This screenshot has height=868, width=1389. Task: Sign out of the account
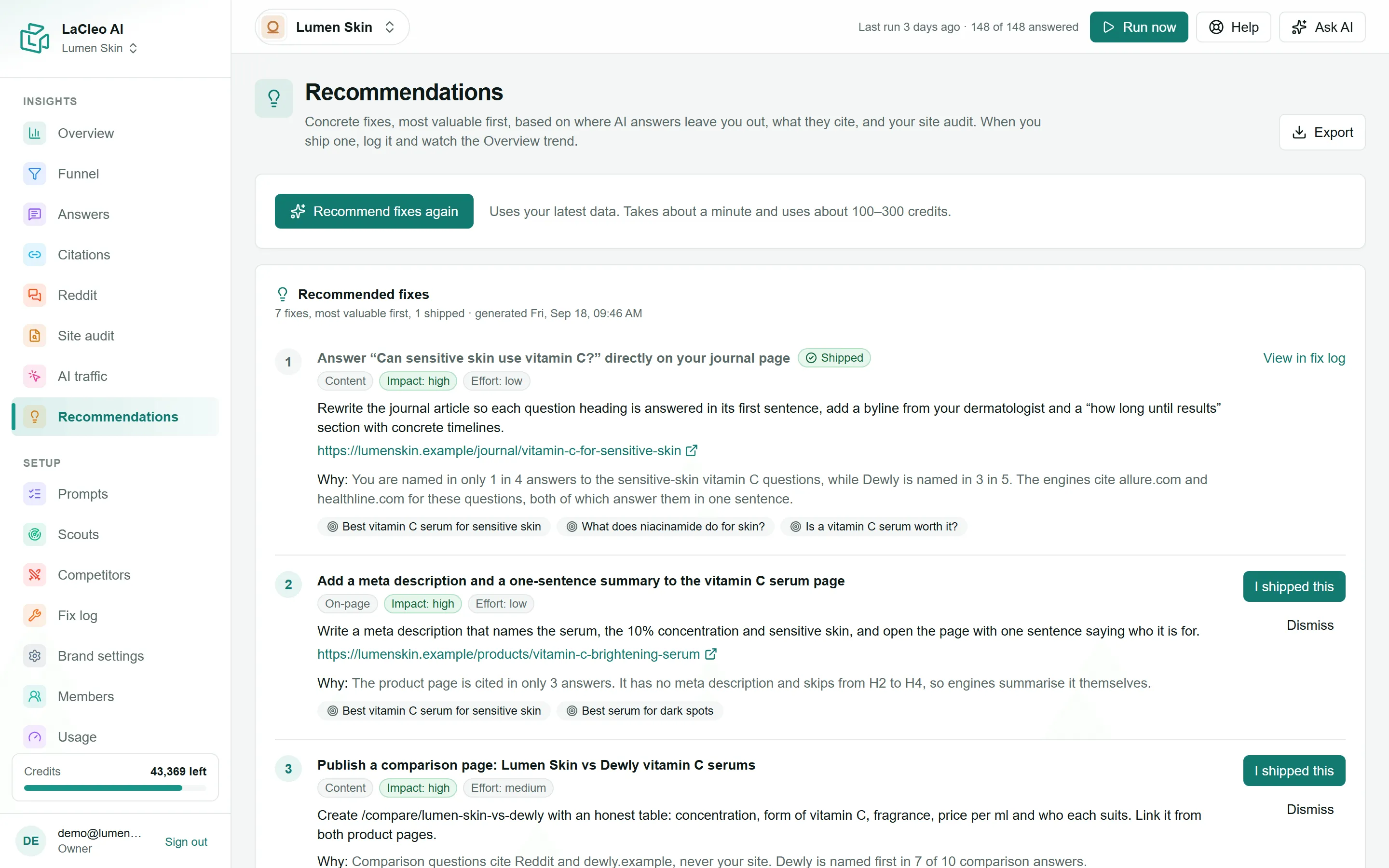(186, 841)
